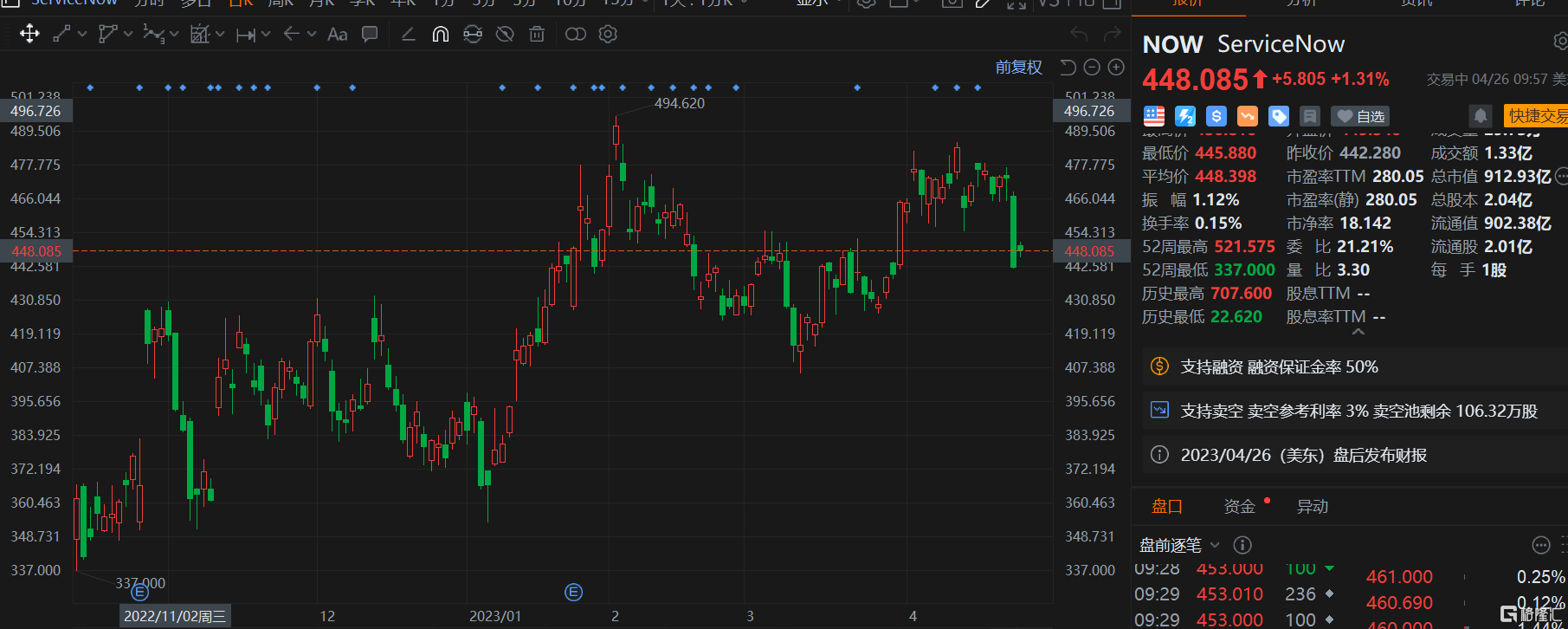Expand the measurement tool dropdown arrow

tap(220, 35)
